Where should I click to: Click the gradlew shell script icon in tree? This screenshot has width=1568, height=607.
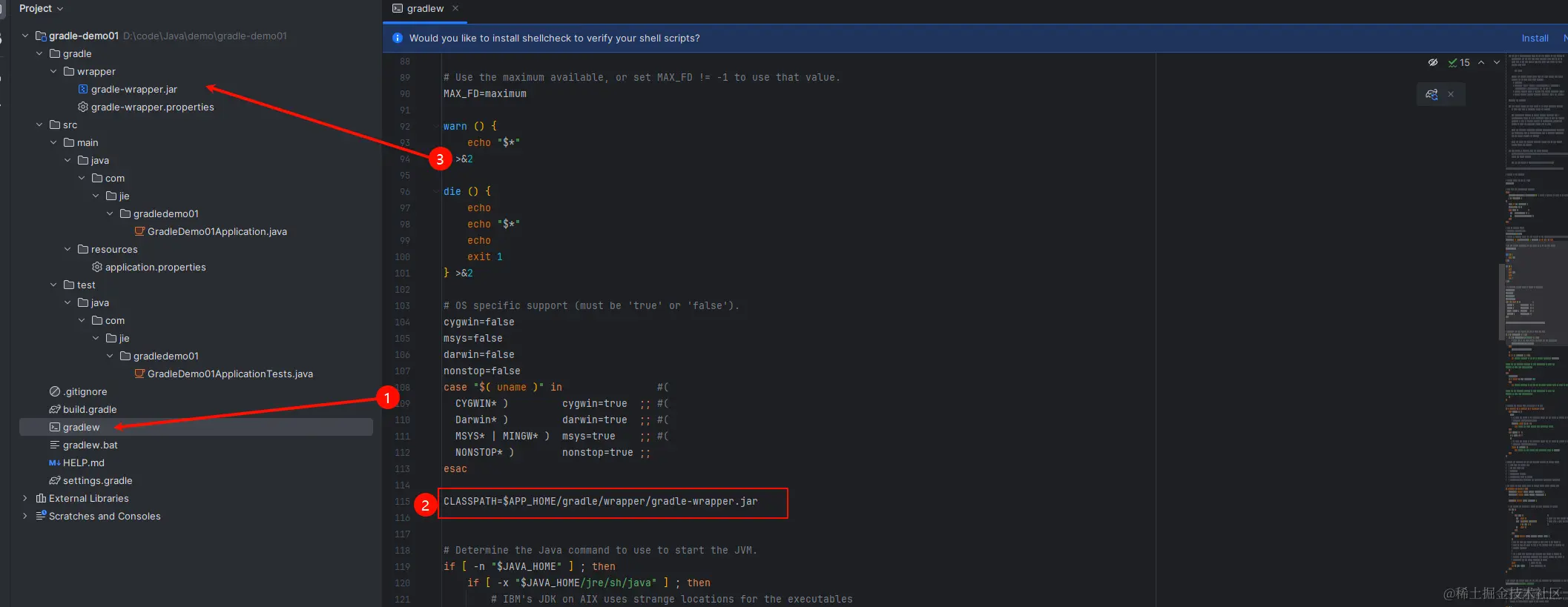point(55,427)
